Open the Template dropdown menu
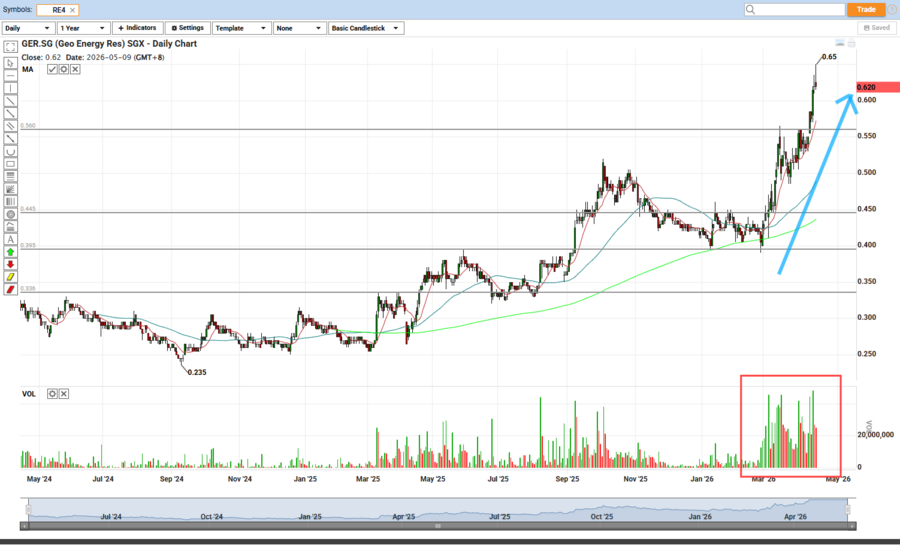 242,28
